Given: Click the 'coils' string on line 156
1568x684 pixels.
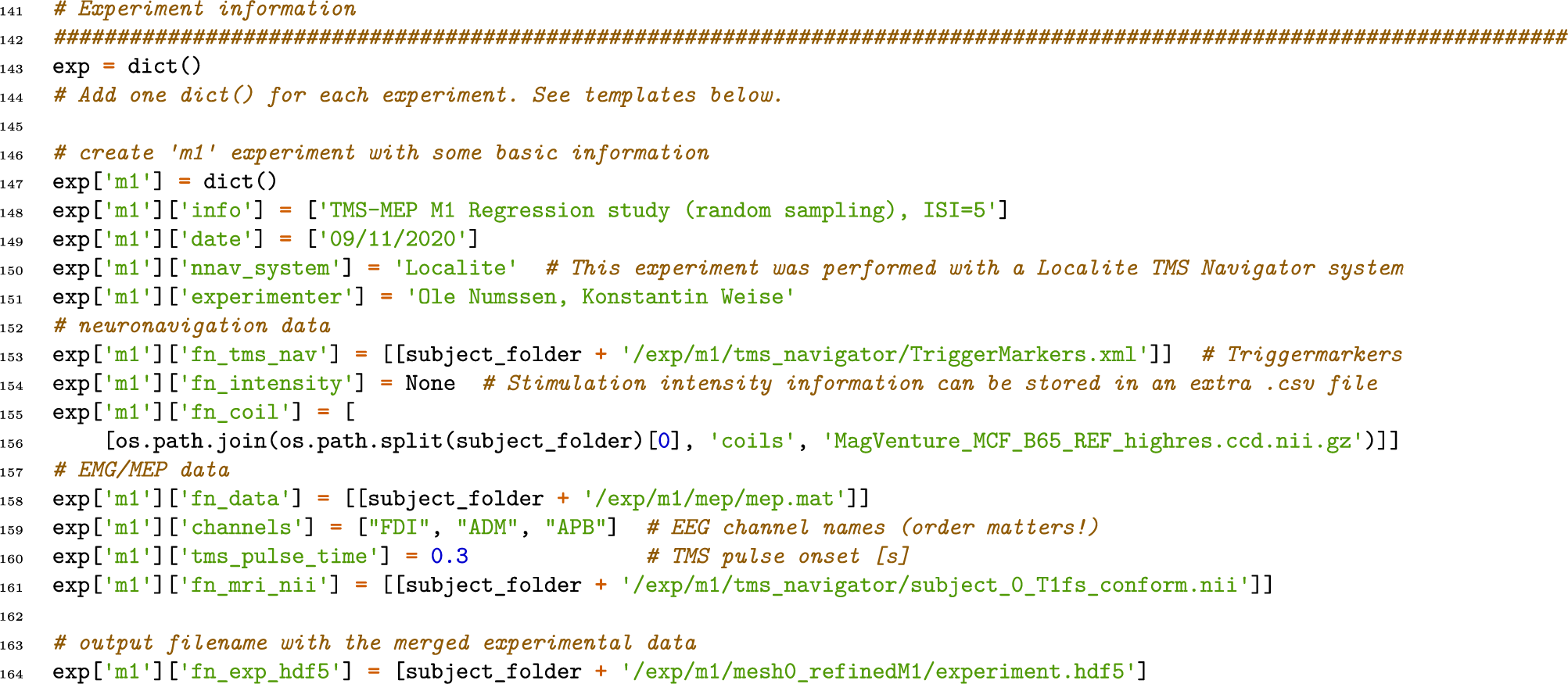Looking at the screenshot, I should point(753,442).
